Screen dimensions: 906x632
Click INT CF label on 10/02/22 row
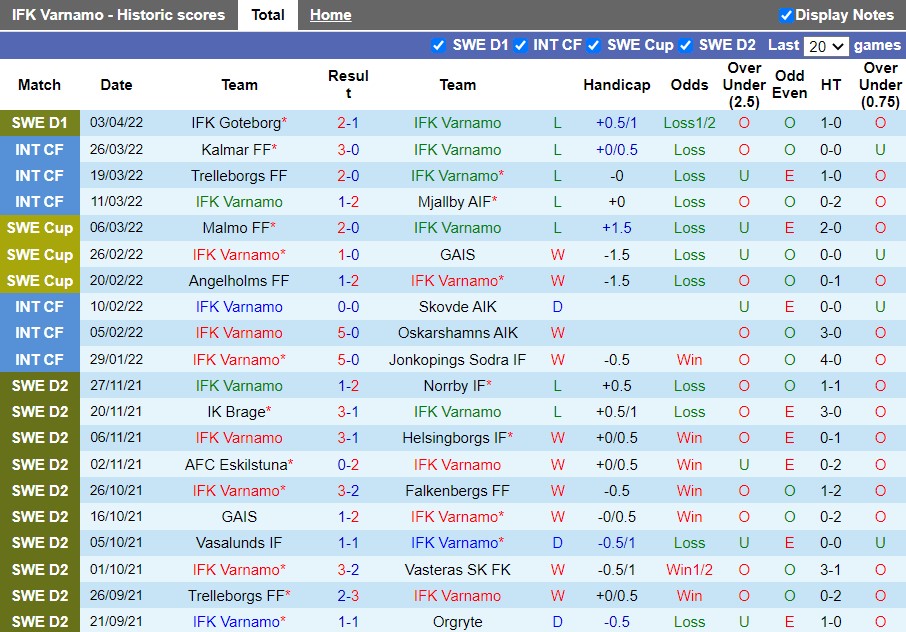click(40, 307)
